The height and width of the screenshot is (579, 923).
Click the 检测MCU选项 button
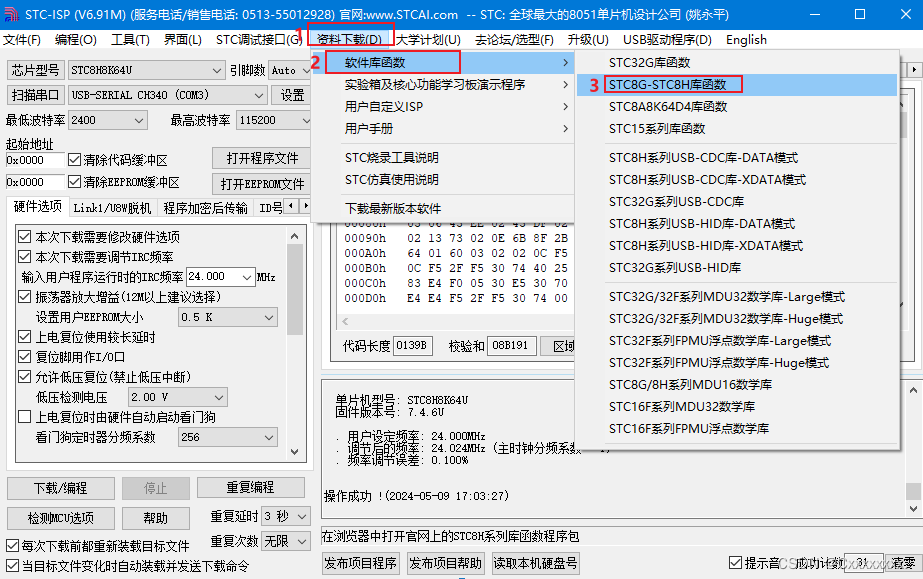[x=61, y=518]
